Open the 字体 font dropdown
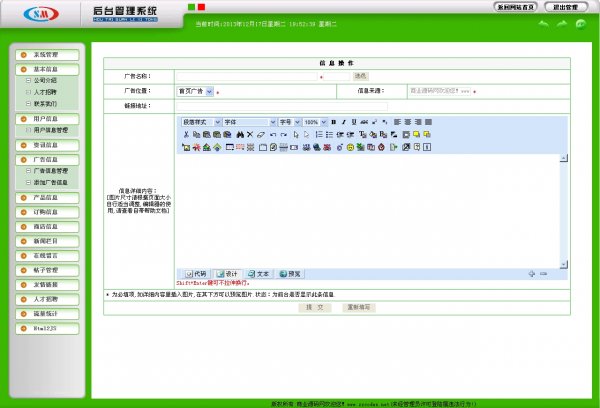The height and width of the screenshot is (408, 600). pos(249,122)
